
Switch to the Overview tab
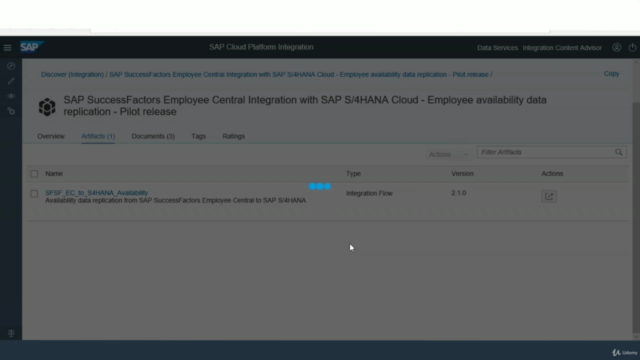pos(51,136)
